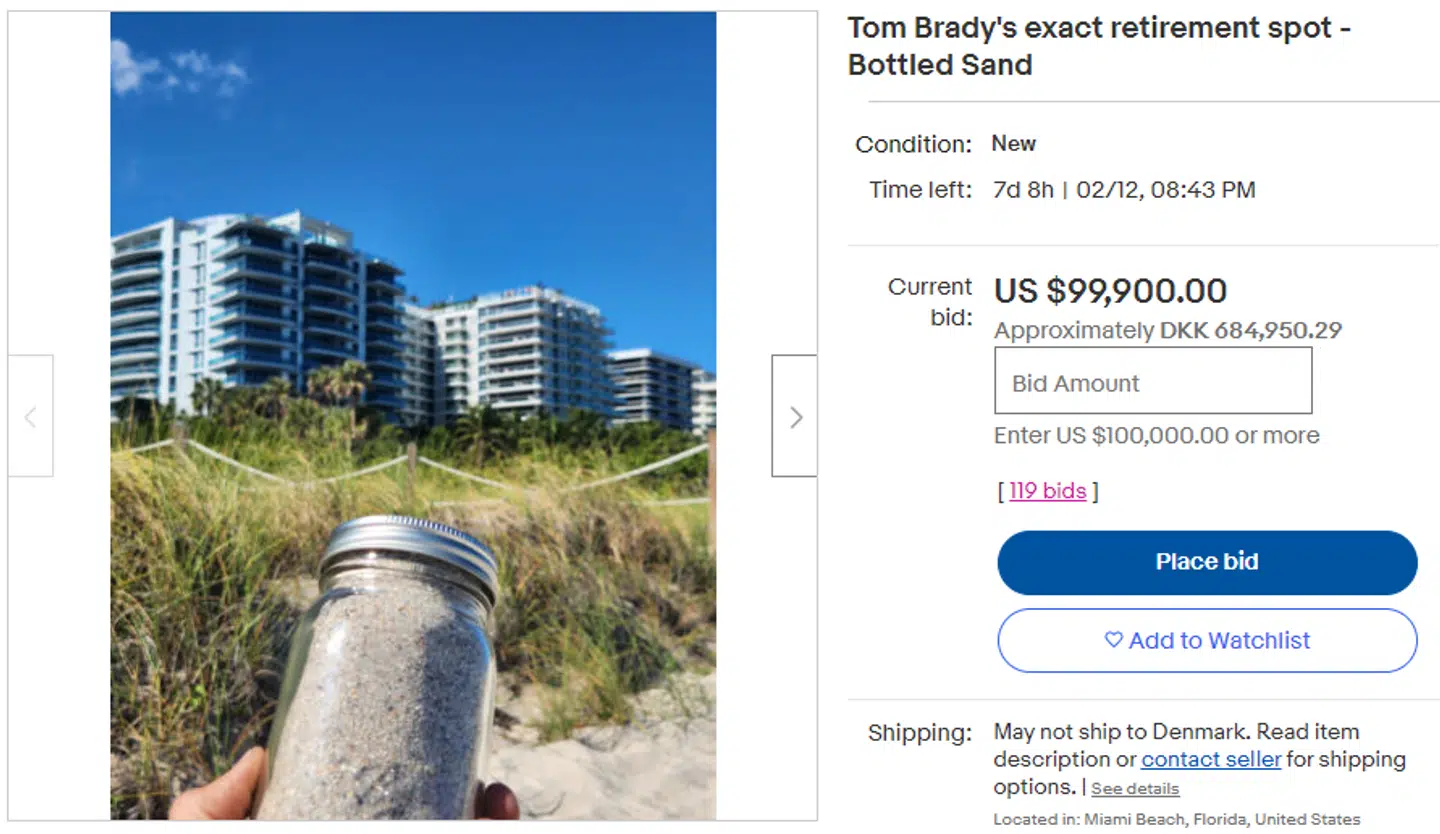
Task: Focus the Bid Amount input field
Action: 1152,381
